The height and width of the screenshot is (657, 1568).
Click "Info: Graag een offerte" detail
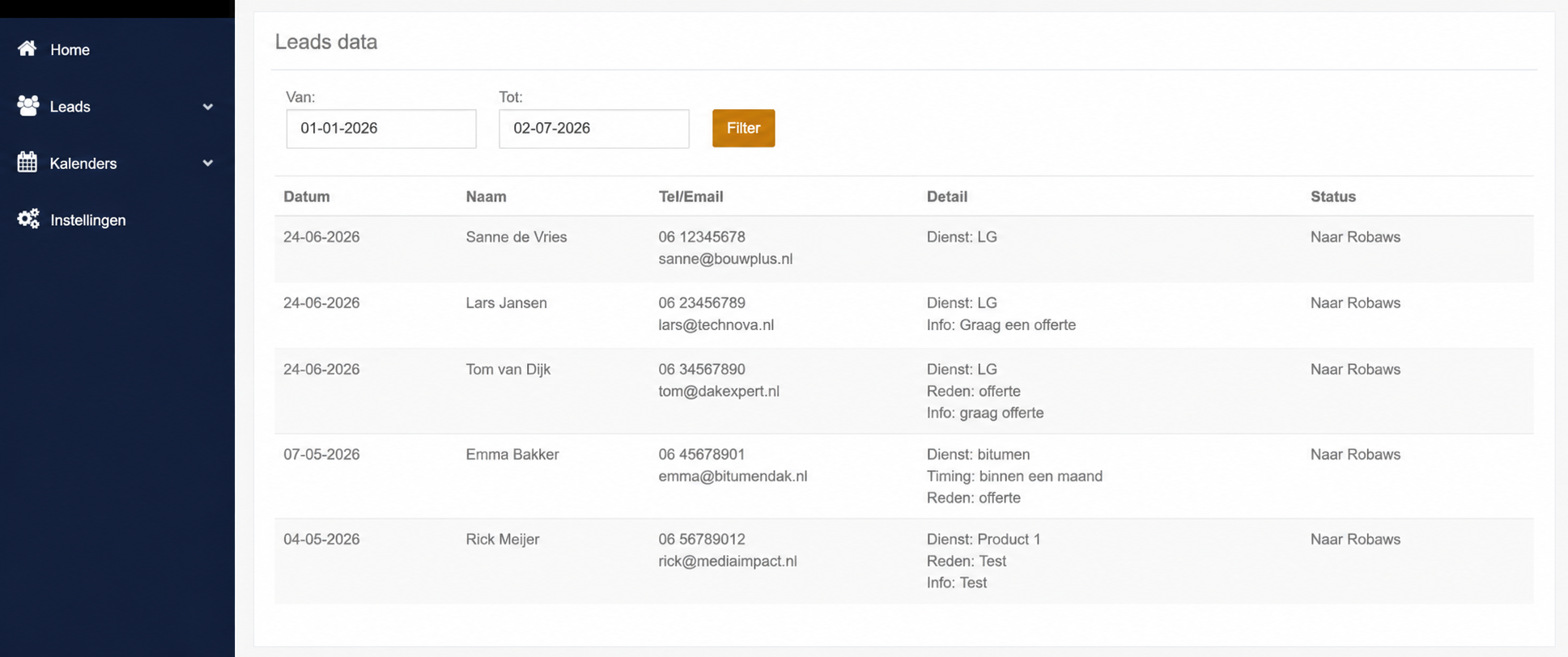point(1001,324)
